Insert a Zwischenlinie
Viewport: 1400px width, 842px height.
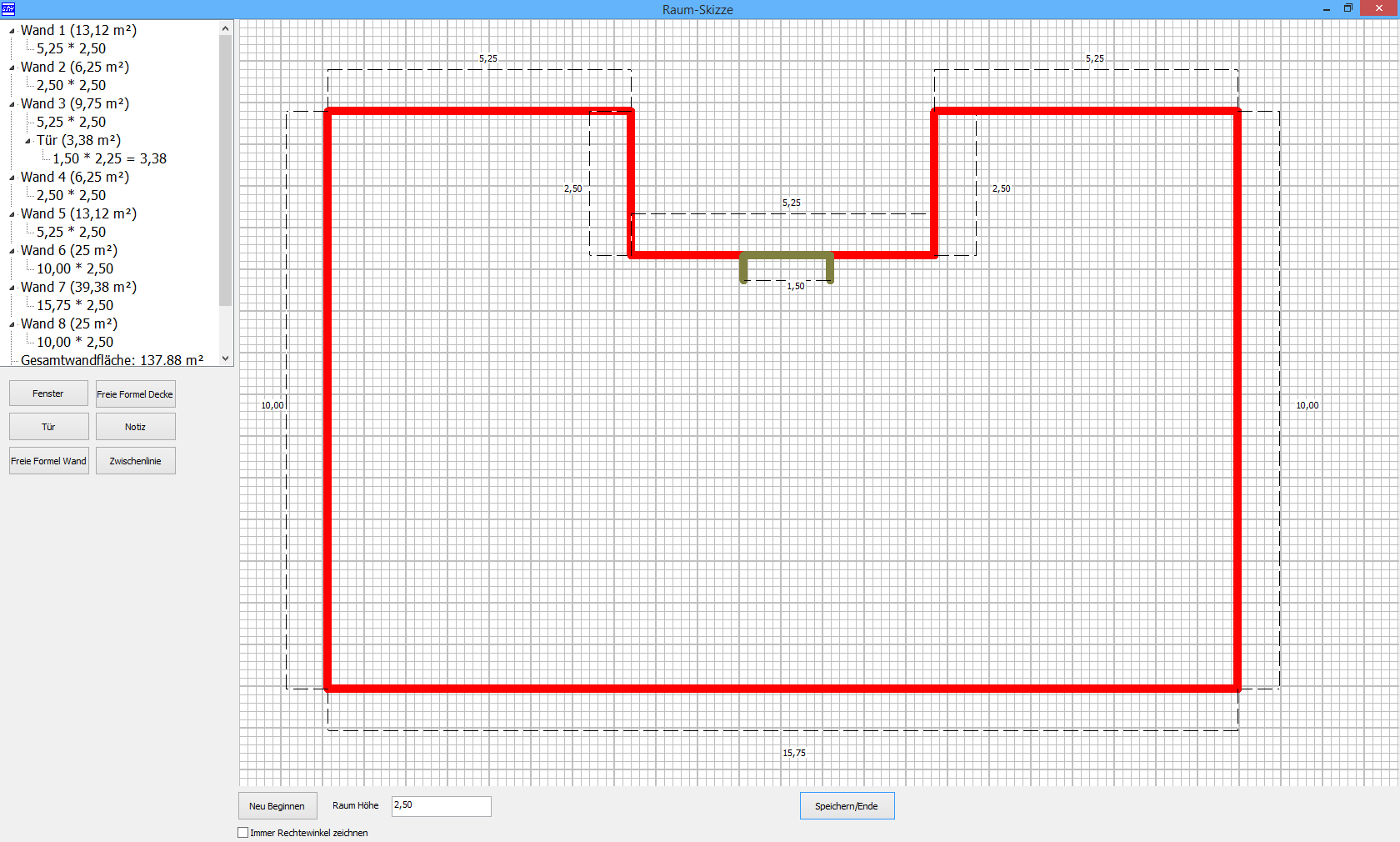point(135,461)
